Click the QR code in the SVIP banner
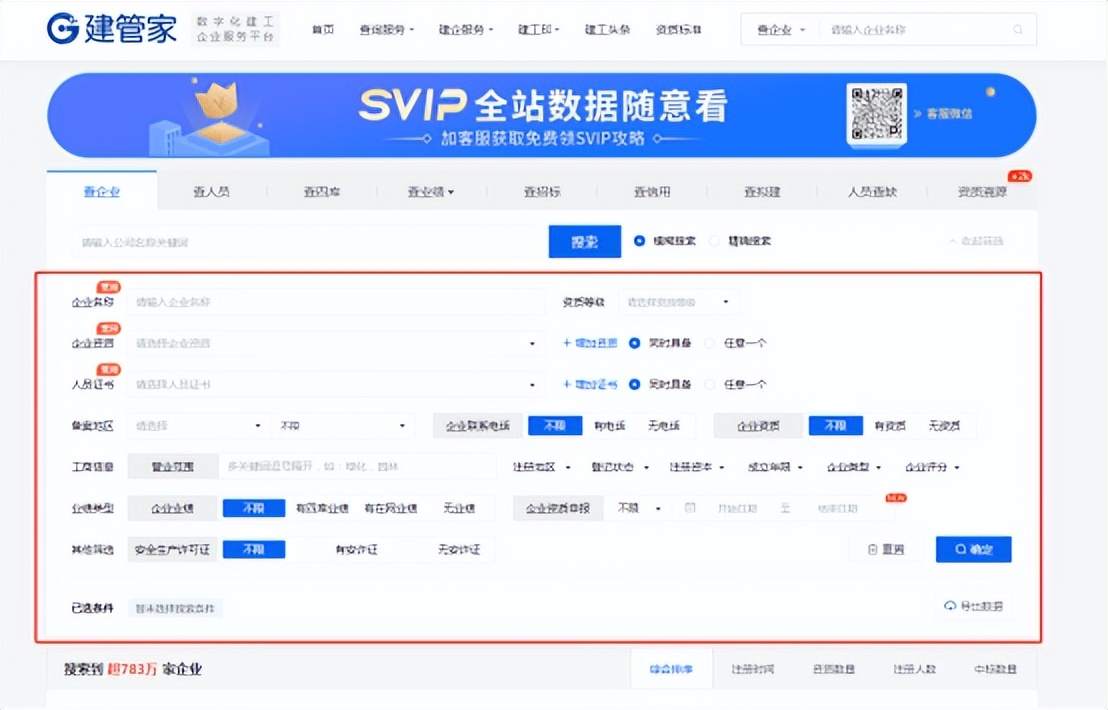This screenshot has height=710, width=1108. point(875,114)
